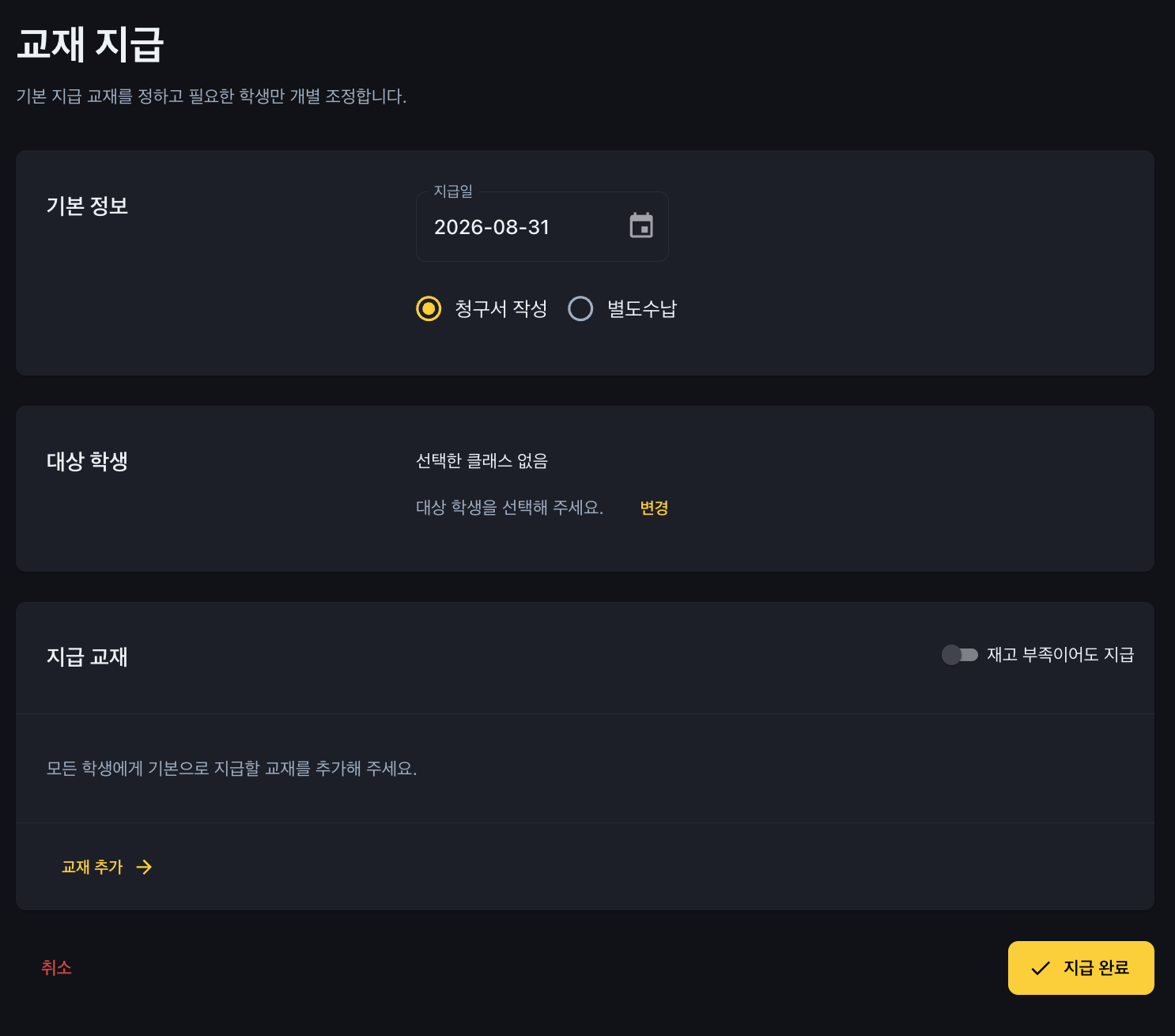Click the 지급 교재 section heading
The width and height of the screenshot is (1175, 1036).
87,657
